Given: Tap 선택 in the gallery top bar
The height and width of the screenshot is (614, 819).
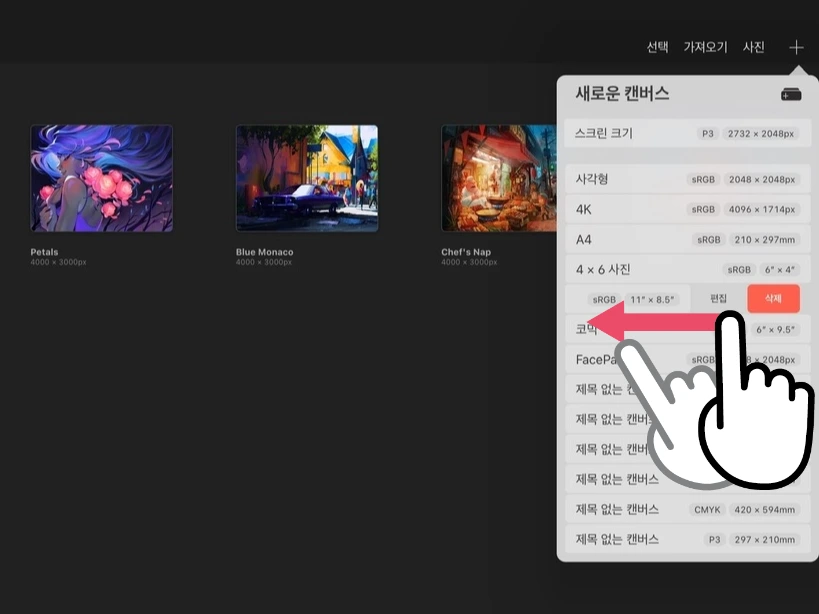Looking at the screenshot, I should [x=657, y=47].
